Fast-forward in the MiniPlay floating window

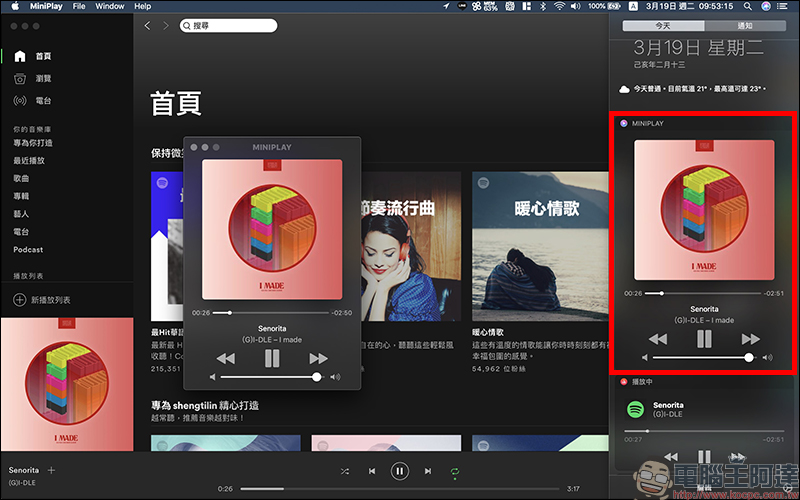[x=318, y=359]
